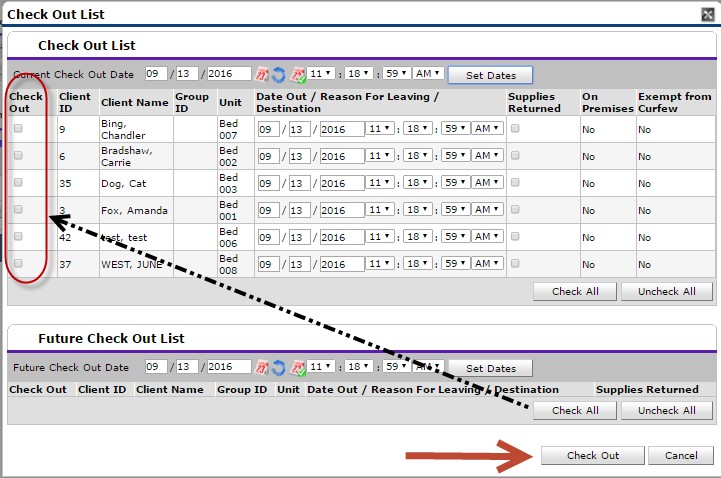The image size is (721, 478).
Task: Open calendar picker for Future Check Out Date
Action: click(x=262, y=367)
